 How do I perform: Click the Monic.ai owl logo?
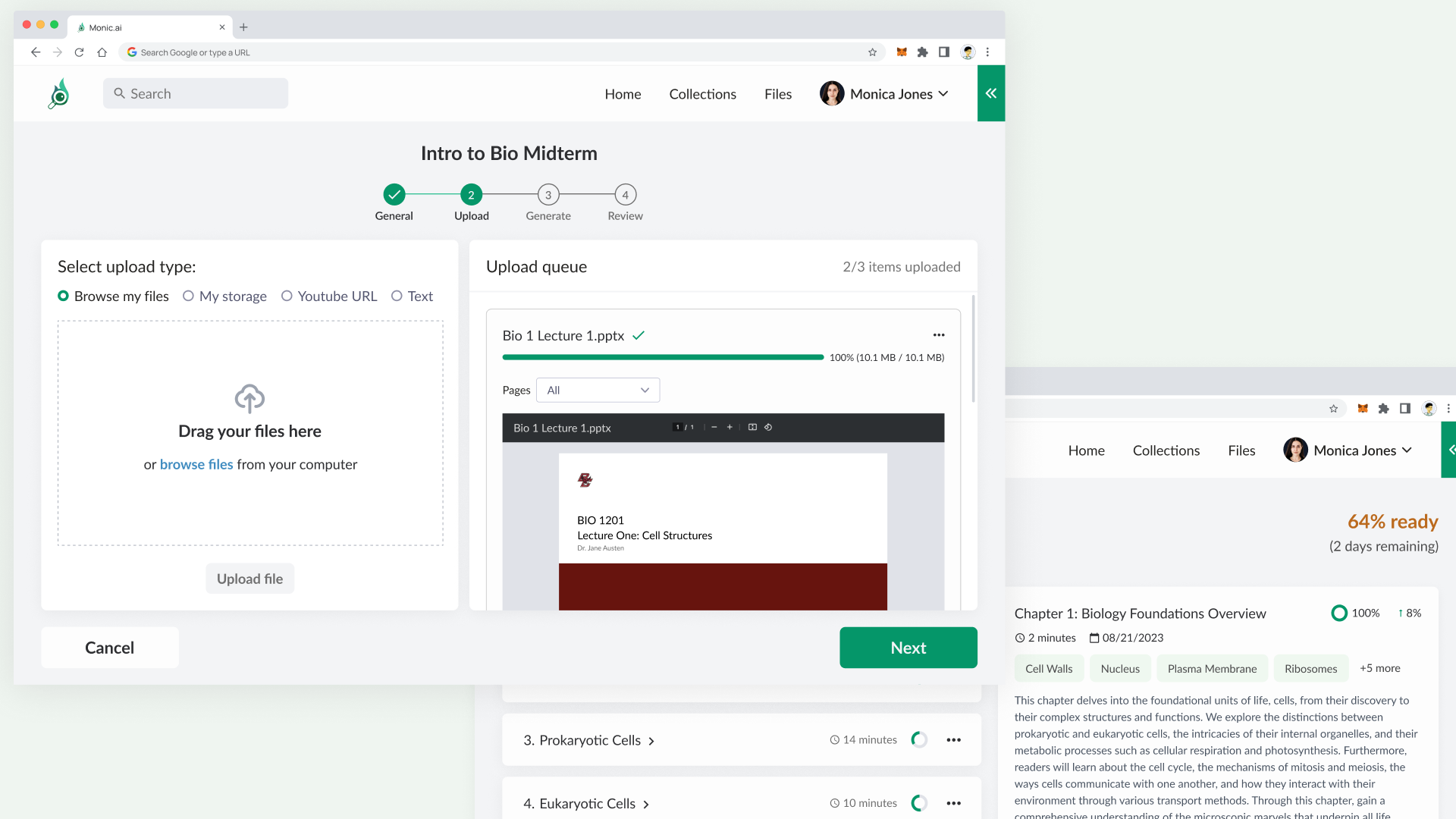click(59, 94)
